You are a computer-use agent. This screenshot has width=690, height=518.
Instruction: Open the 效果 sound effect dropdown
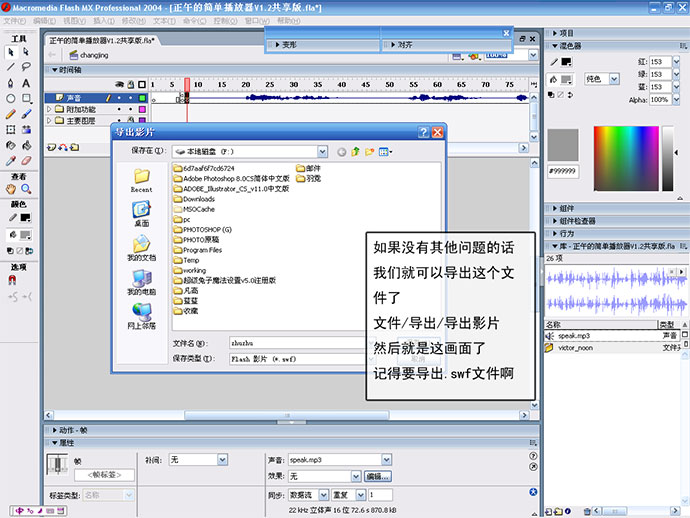tap(356, 476)
